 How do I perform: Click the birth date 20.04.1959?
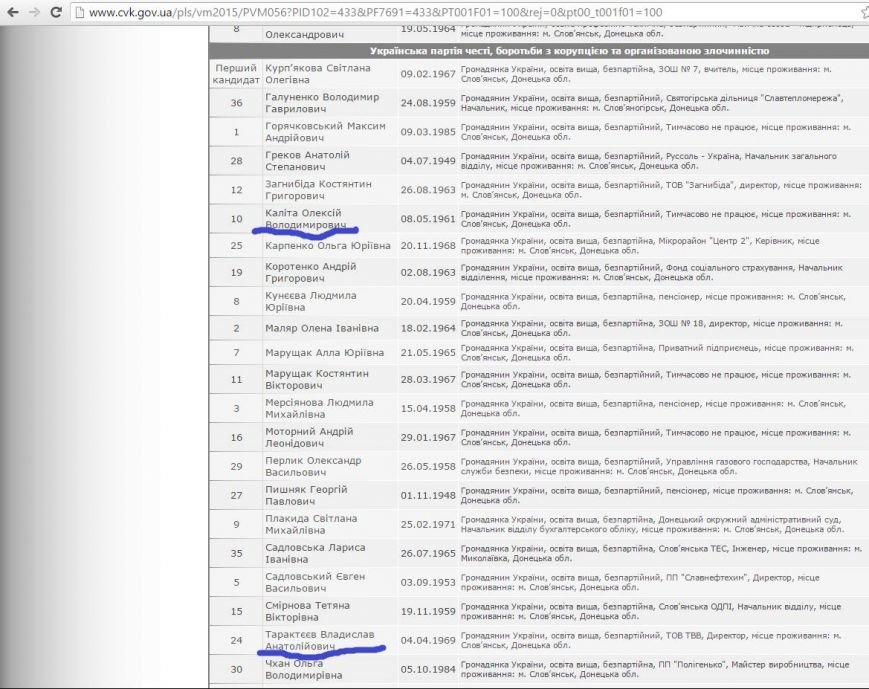(x=428, y=302)
